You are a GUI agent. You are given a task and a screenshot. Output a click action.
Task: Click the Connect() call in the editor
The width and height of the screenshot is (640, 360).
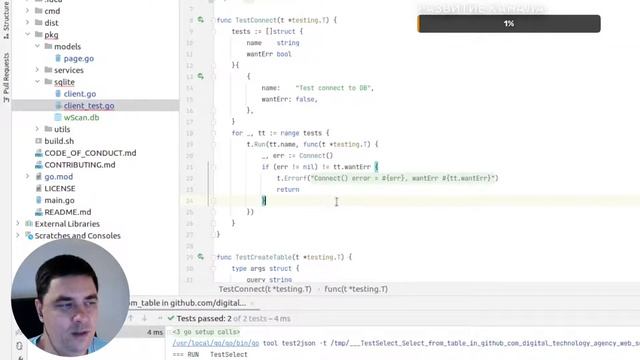point(316,156)
